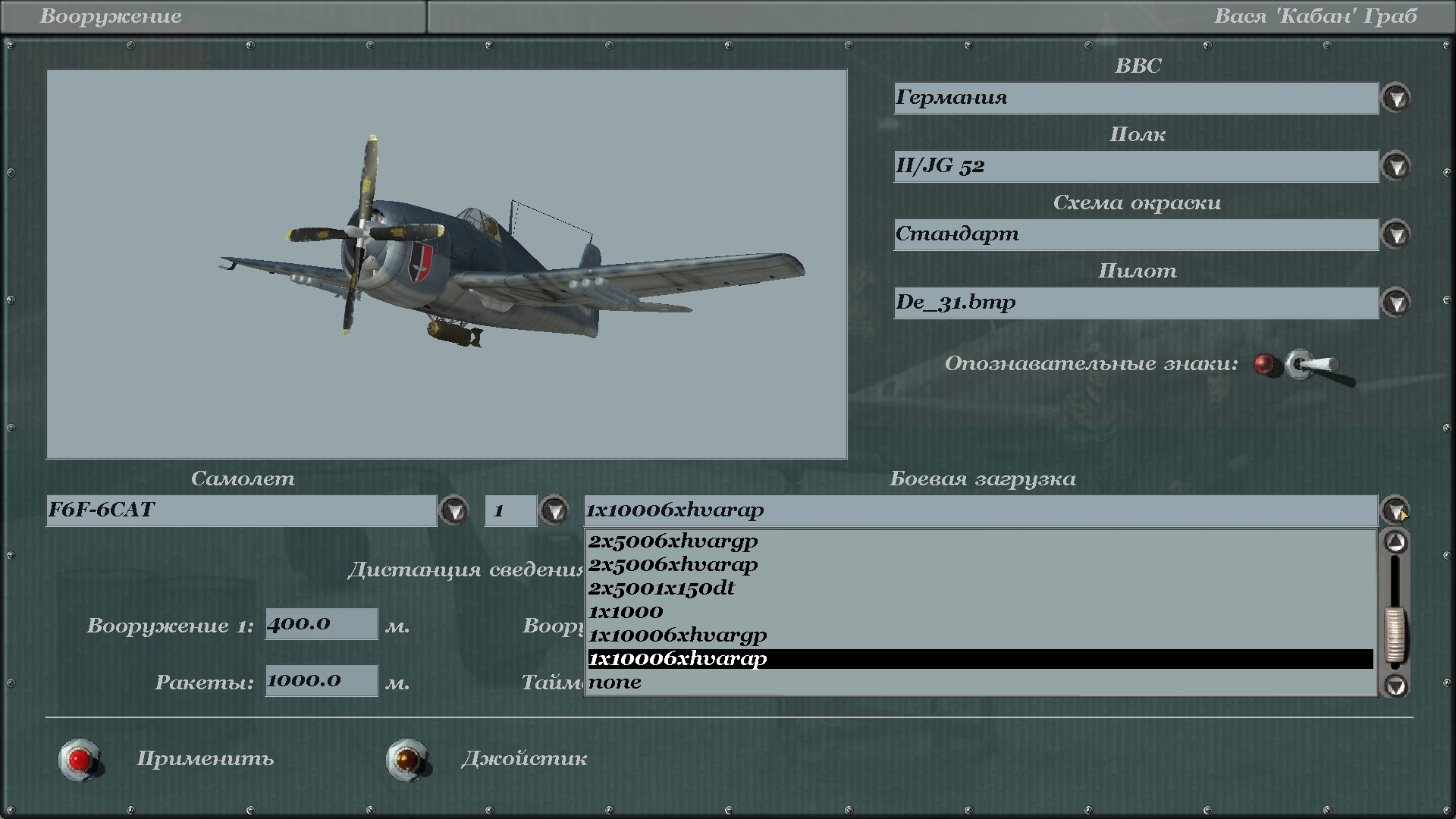
Task: Click the Джойстик label
Action: [524, 759]
